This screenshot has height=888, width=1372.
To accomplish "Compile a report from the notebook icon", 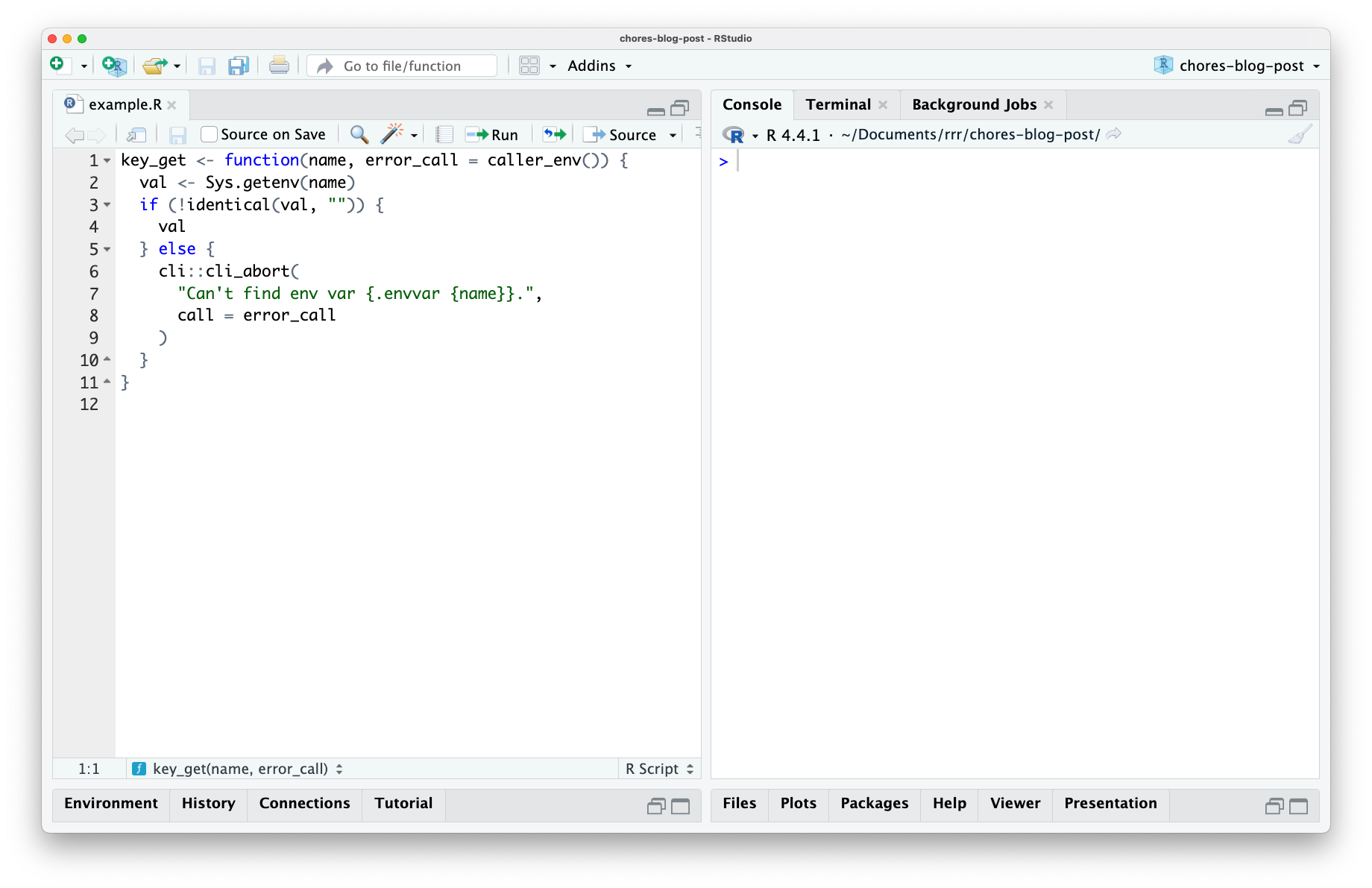I will [444, 134].
